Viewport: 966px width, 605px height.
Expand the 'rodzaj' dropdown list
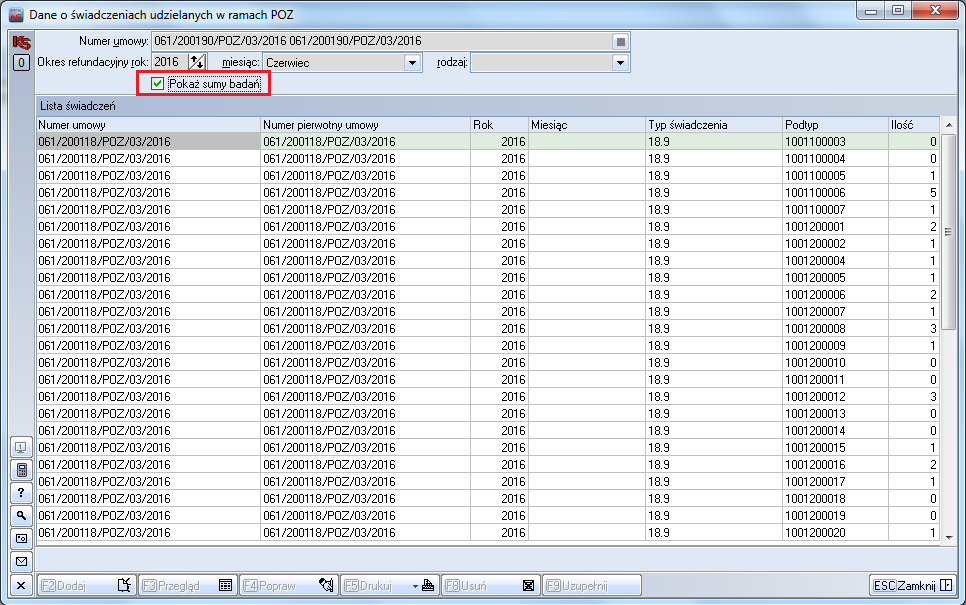point(620,63)
